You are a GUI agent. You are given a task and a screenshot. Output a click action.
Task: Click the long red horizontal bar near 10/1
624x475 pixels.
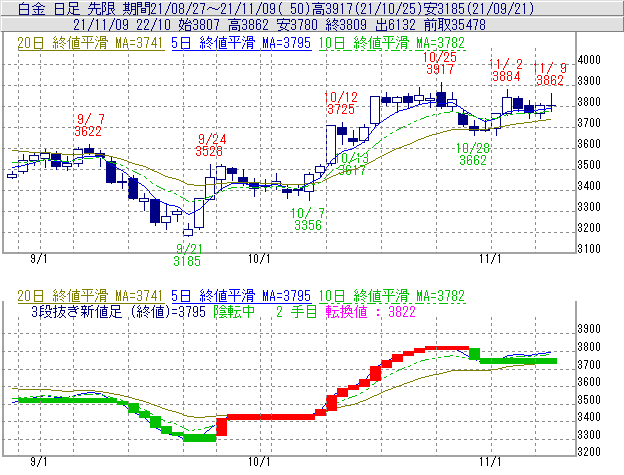271,417
